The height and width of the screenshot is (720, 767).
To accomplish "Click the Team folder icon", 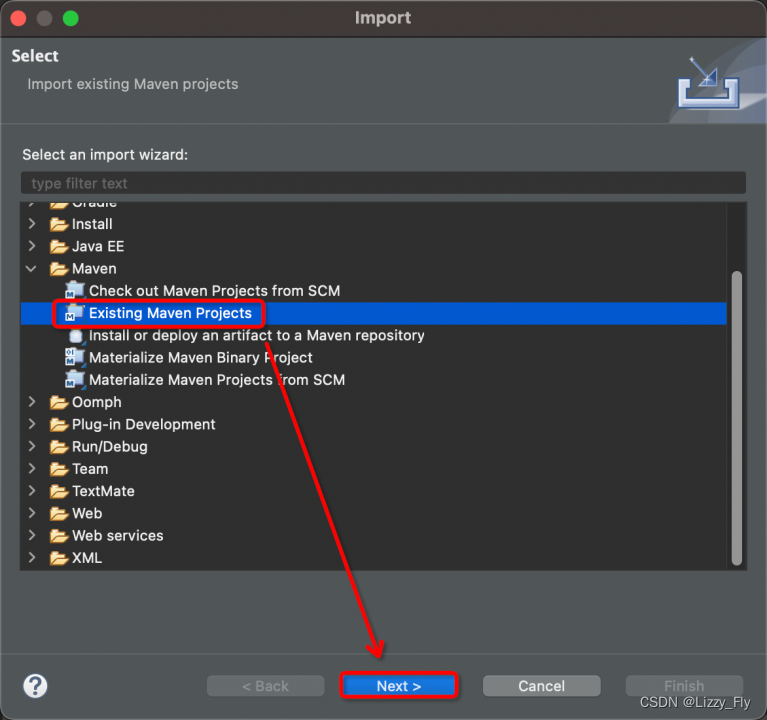I will coord(59,469).
